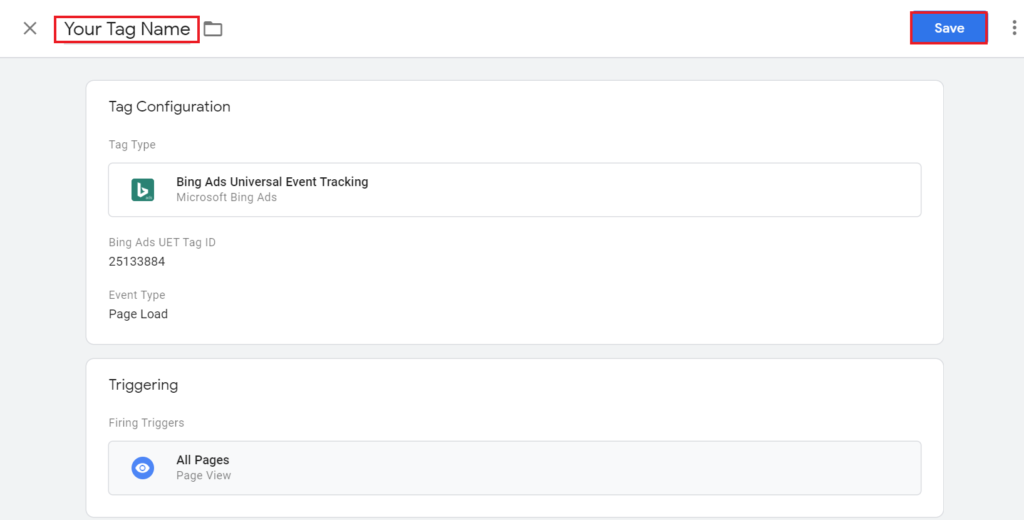The height and width of the screenshot is (520, 1024).
Task: Close the tag editor with the X icon
Action: click(x=30, y=29)
